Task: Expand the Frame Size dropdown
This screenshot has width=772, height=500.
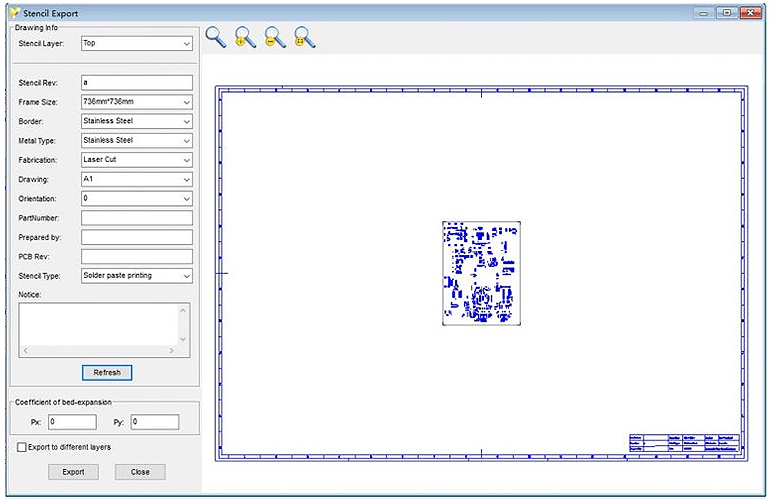Action: point(136,102)
